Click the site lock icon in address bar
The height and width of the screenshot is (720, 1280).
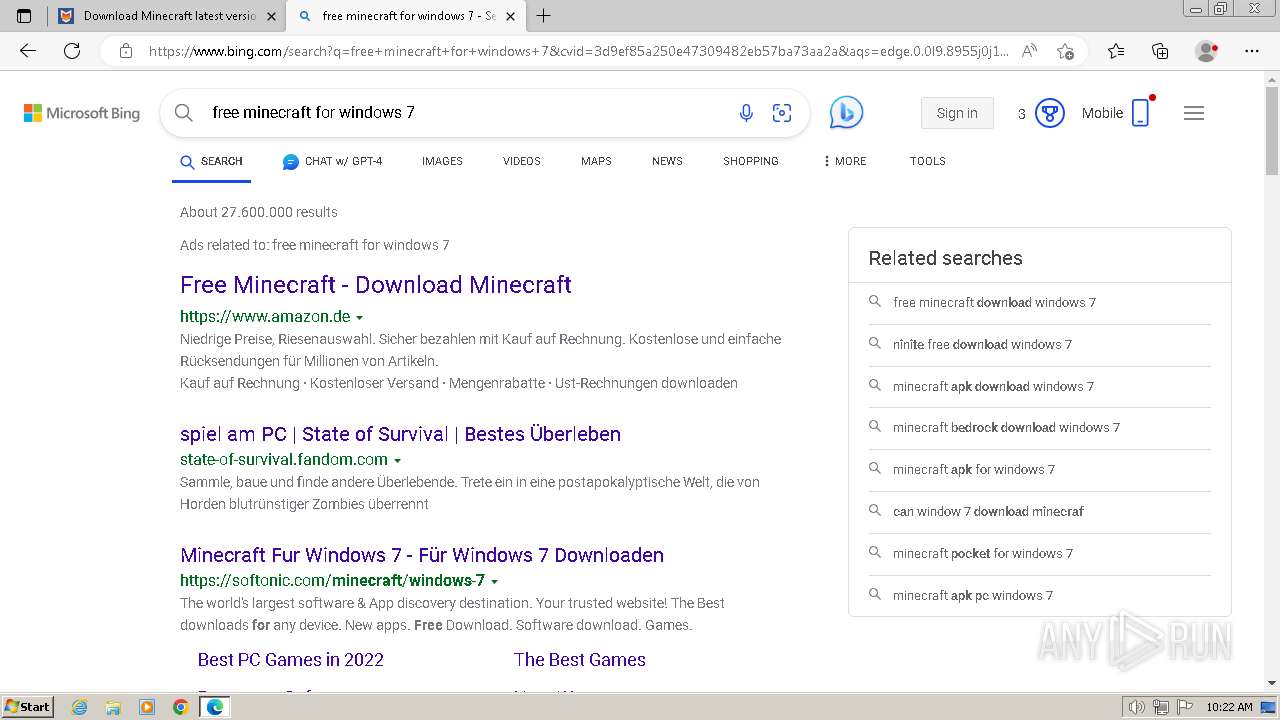coord(126,51)
